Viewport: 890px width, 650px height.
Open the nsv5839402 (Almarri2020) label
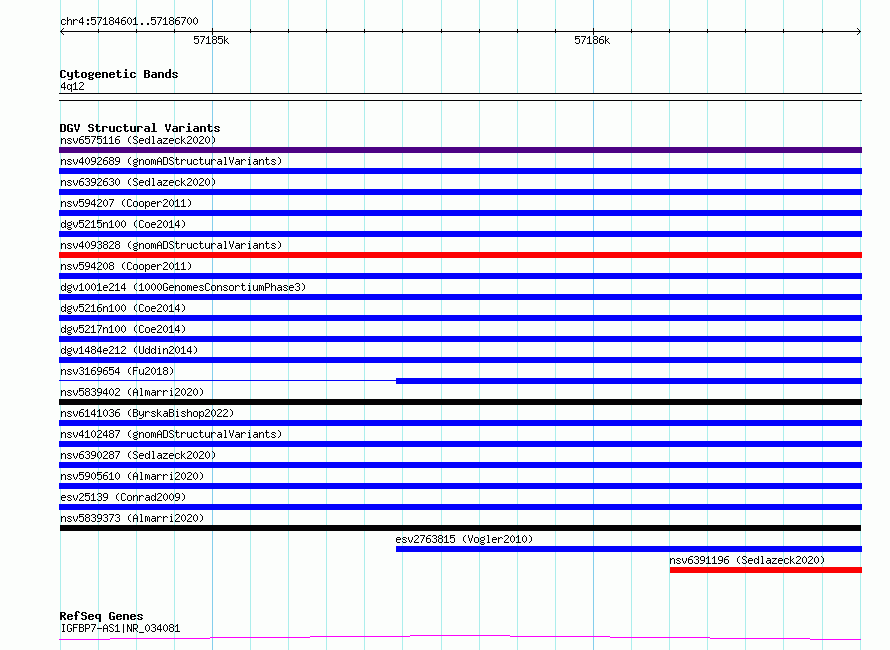point(132,392)
